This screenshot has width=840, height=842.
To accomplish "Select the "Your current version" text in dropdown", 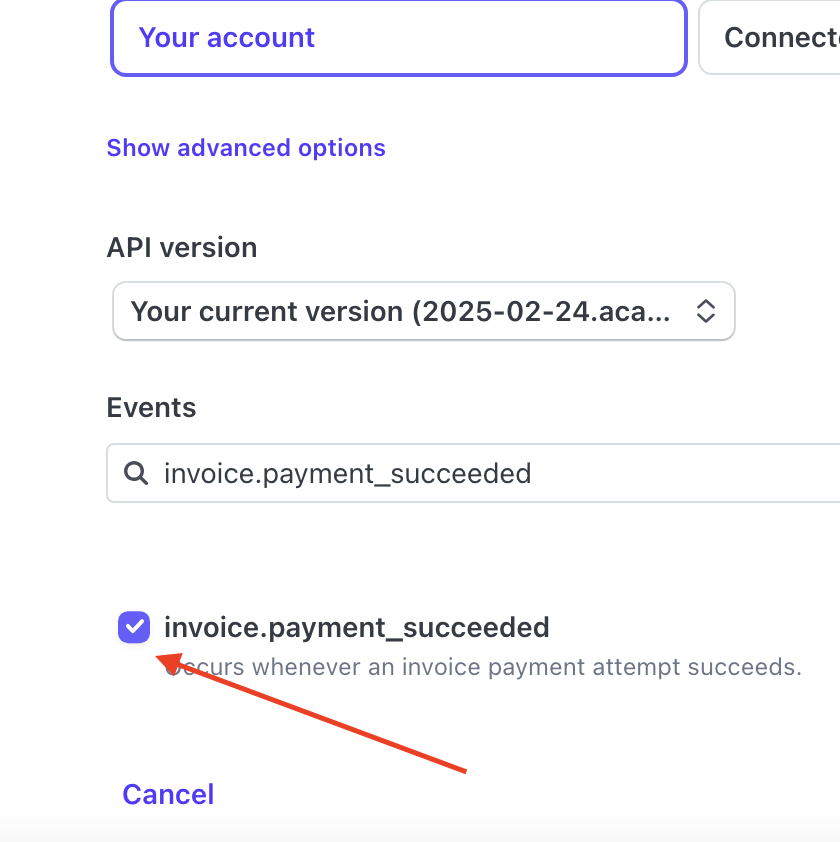I will pos(400,311).
